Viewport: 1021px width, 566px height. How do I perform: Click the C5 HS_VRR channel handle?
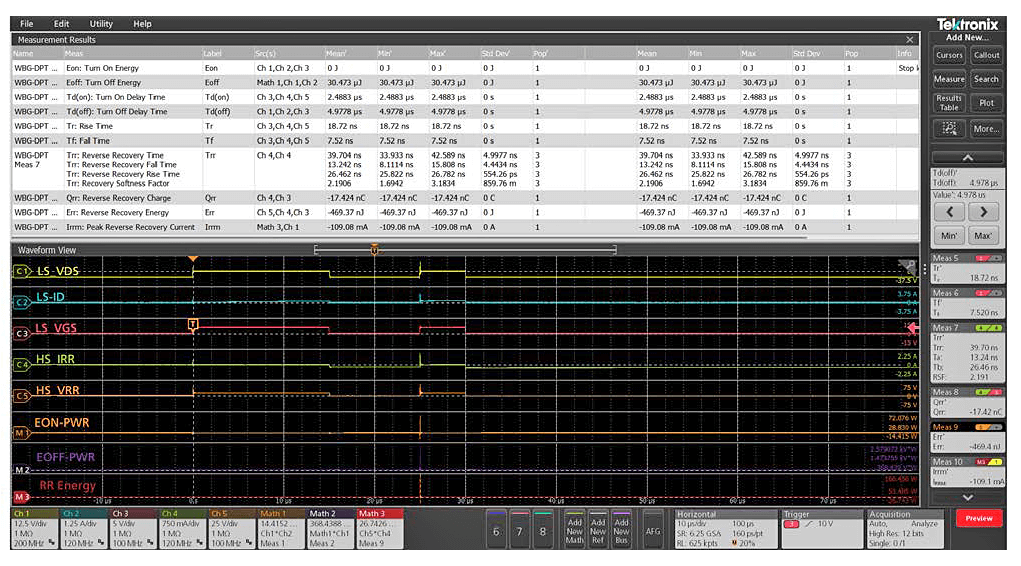click(x=21, y=396)
